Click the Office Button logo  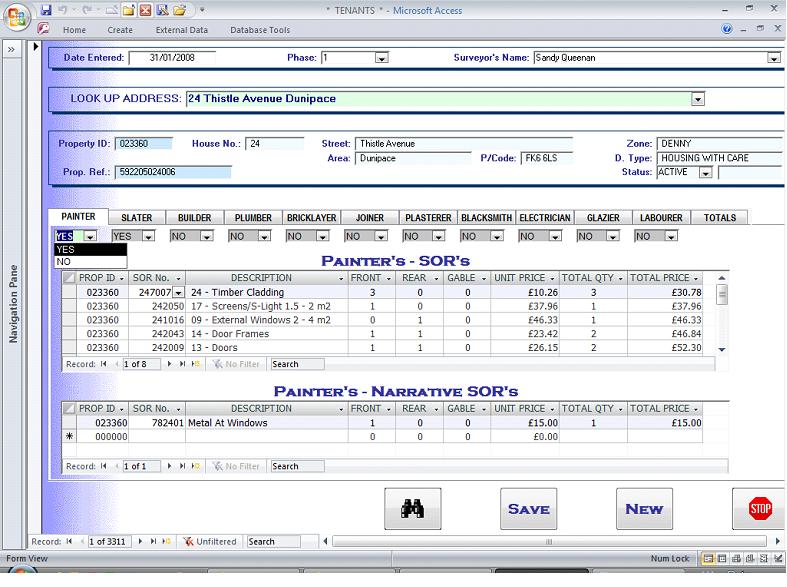click(17, 16)
